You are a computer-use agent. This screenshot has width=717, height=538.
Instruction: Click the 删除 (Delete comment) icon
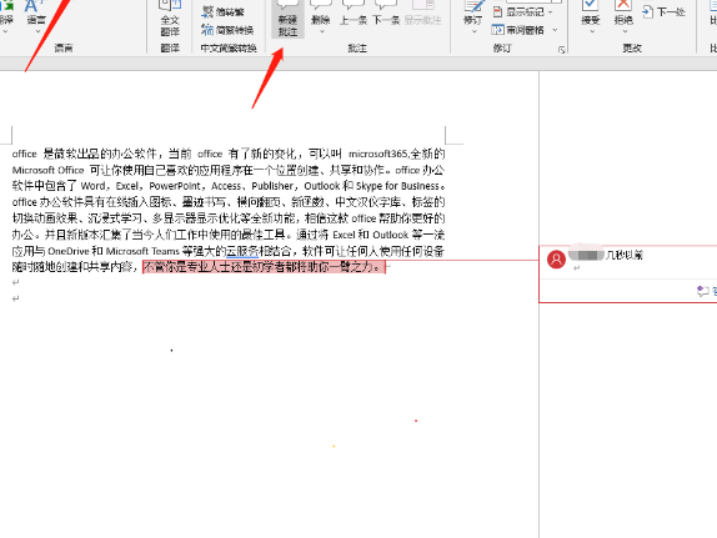coord(321,6)
